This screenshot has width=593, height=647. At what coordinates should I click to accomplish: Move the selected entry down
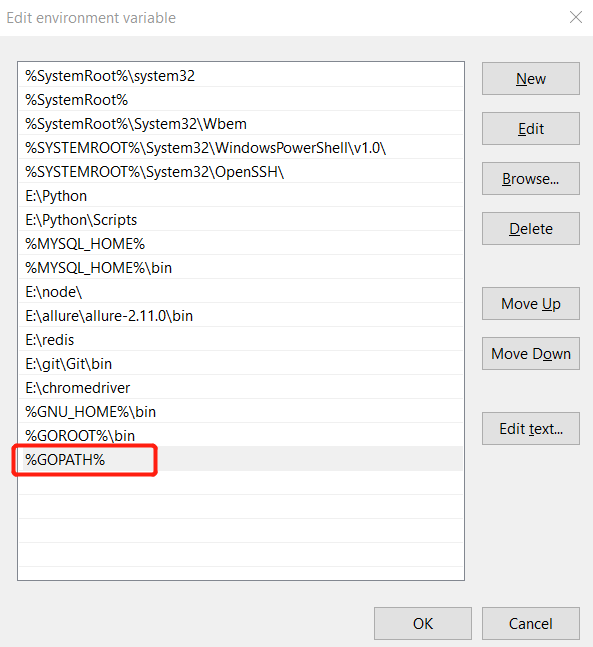531,354
